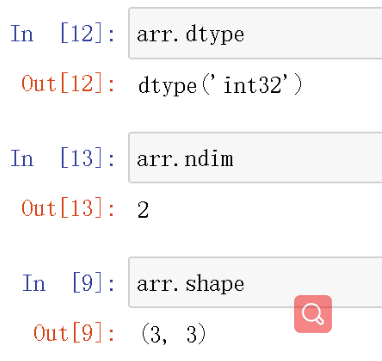The width and height of the screenshot is (382, 361).
Task: Click the In [9] prompt label
Action: [69, 283]
